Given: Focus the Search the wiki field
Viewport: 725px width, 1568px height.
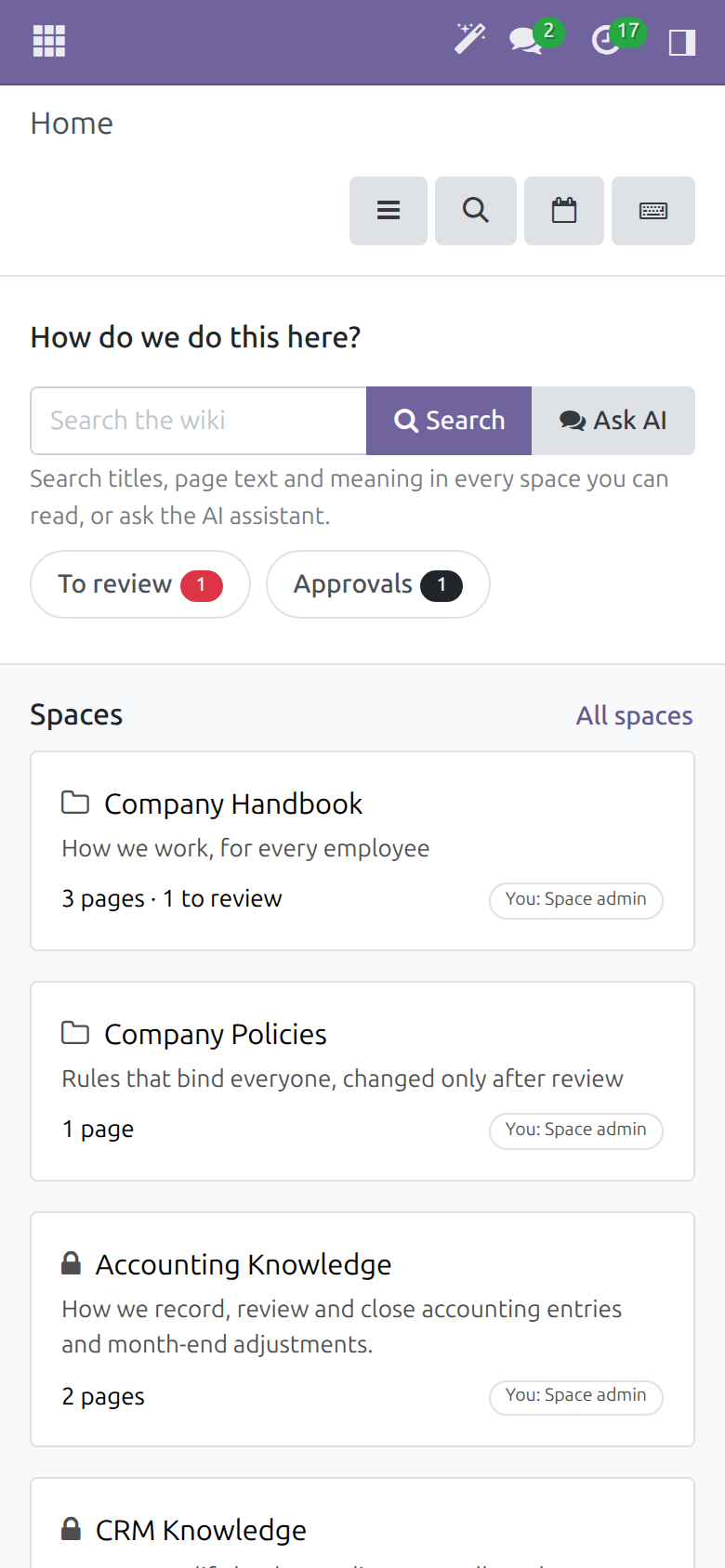Looking at the screenshot, I should (x=199, y=421).
